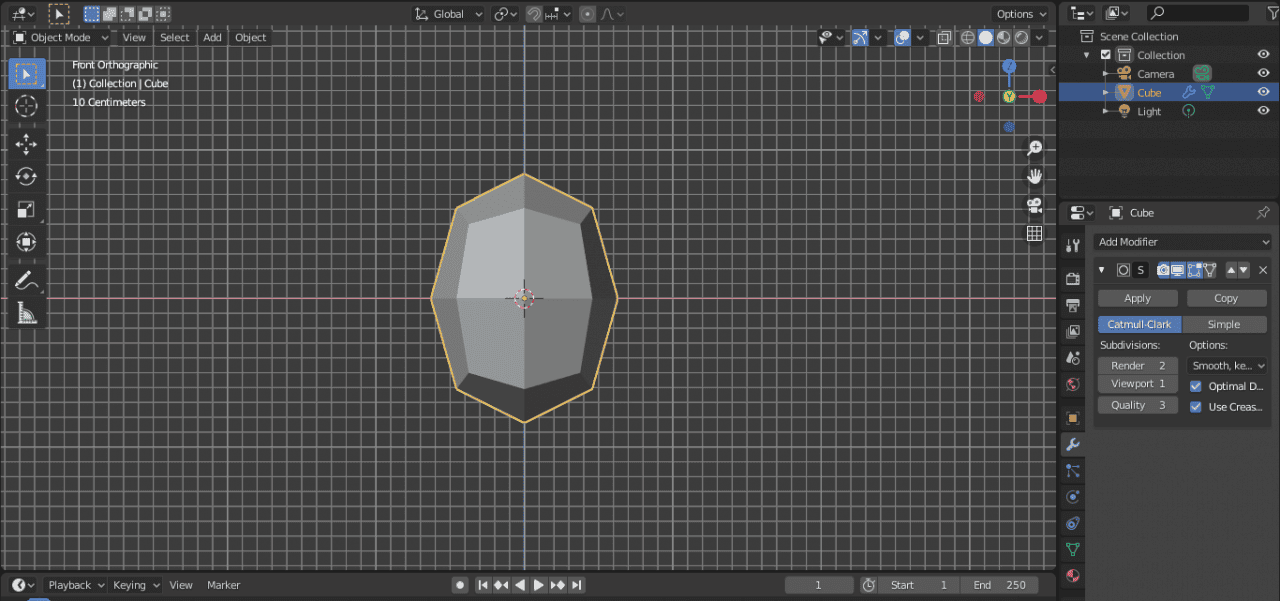Hide the Cube in the outliner
The height and width of the screenshot is (601, 1280).
pyautogui.click(x=1264, y=92)
